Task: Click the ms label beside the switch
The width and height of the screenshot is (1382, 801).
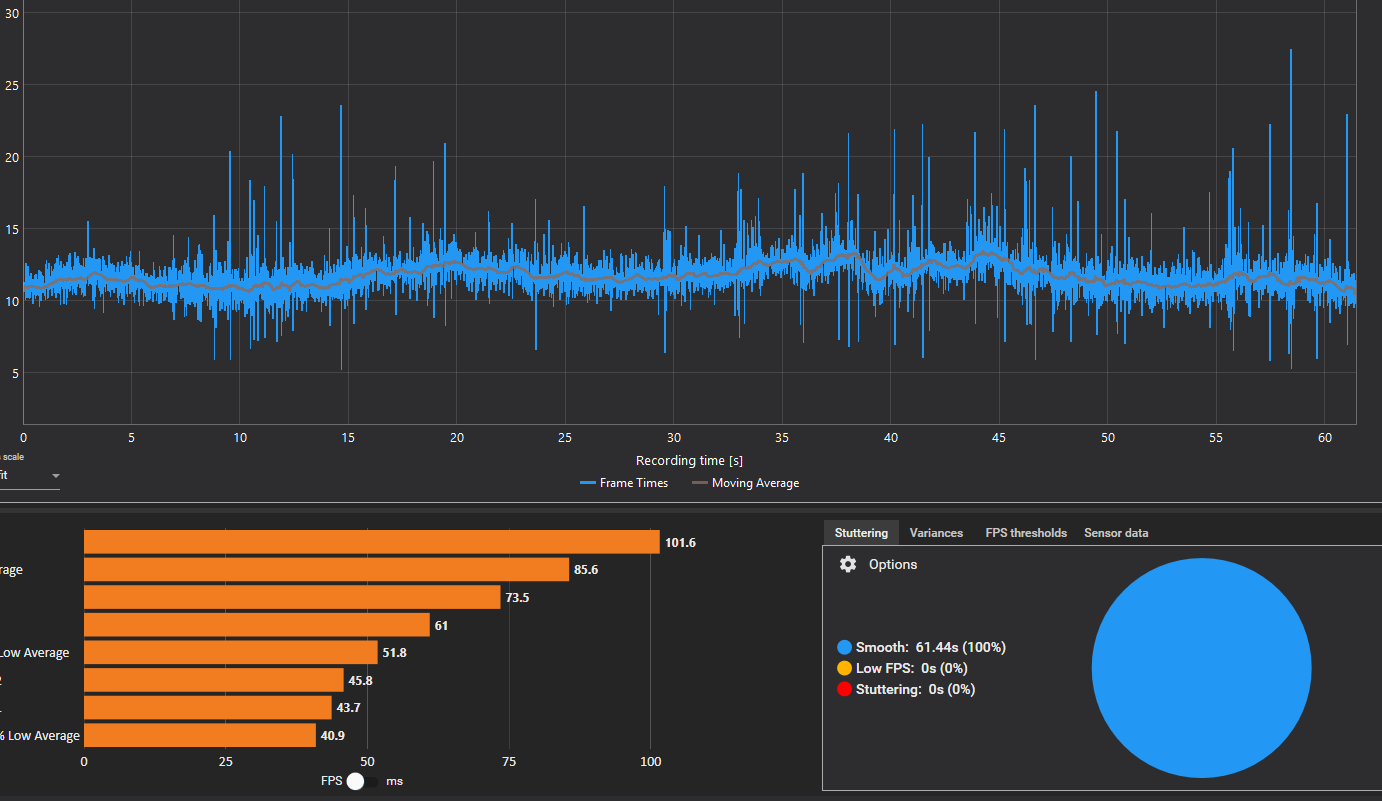Action: tap(394, 781)
